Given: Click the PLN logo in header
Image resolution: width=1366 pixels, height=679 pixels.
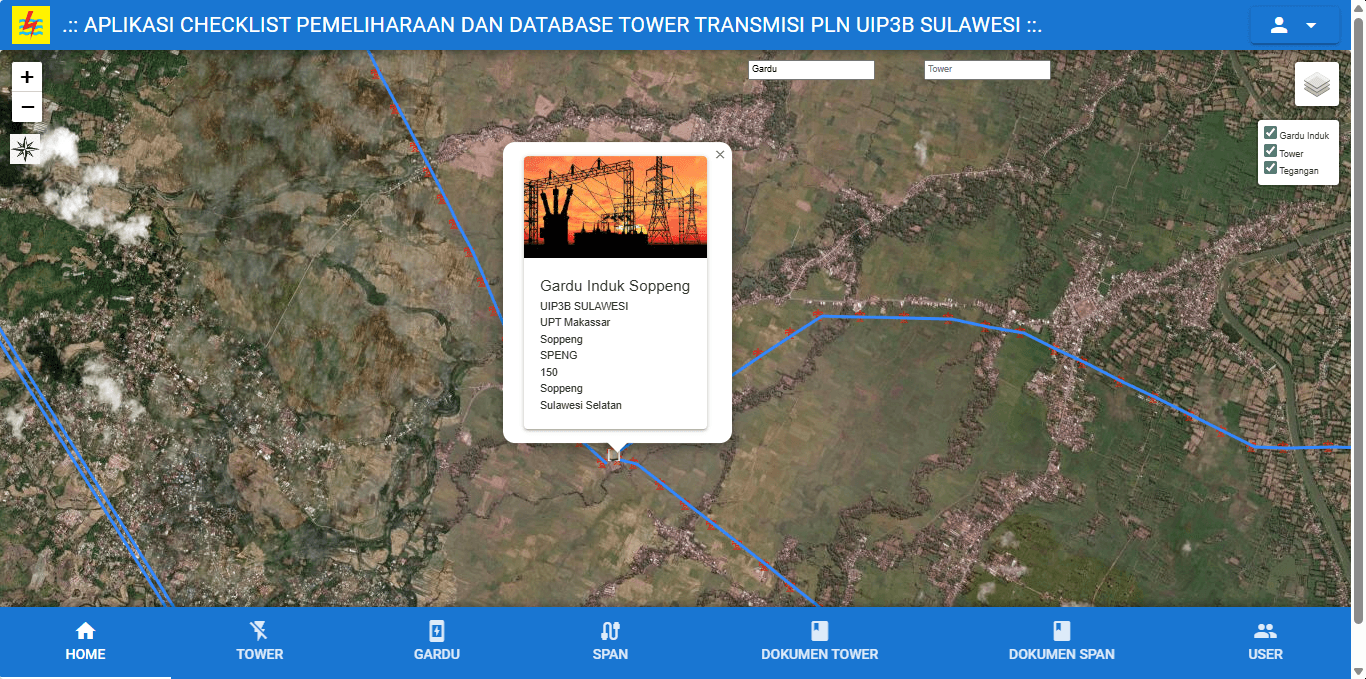Looking at the screenshot, I should (x=30, y=25).
